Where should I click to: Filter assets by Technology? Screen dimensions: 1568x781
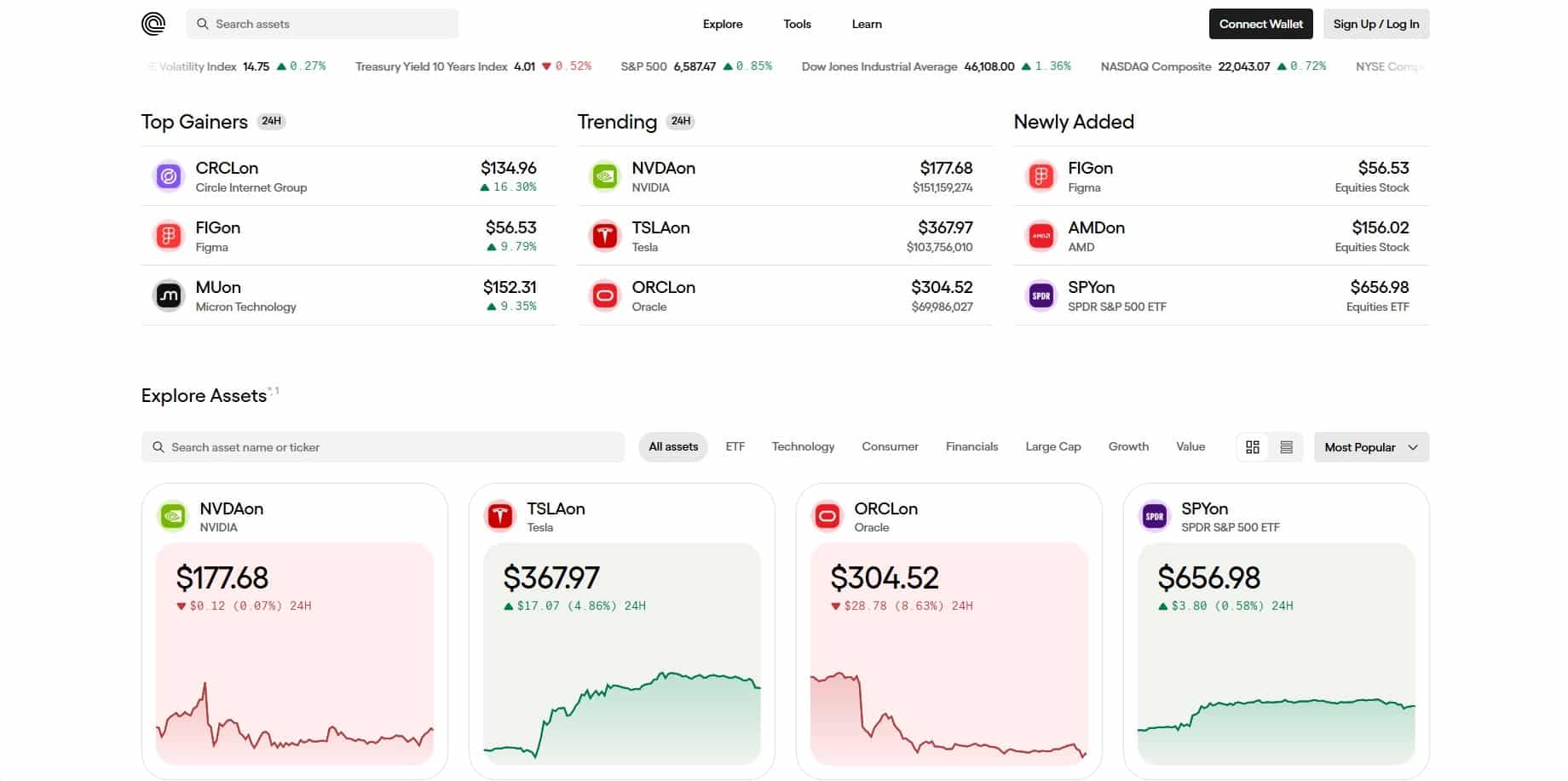click(x=803, y=447)
